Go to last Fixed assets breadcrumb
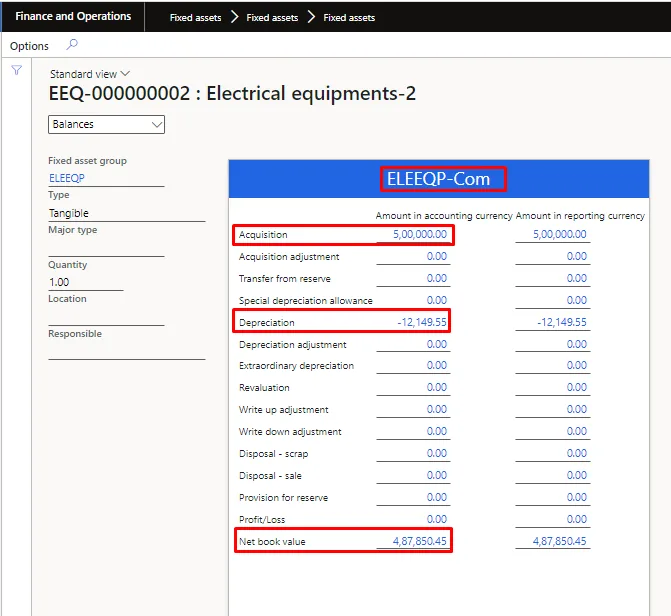Screen dimensions: 671x616 pos(349,18)
